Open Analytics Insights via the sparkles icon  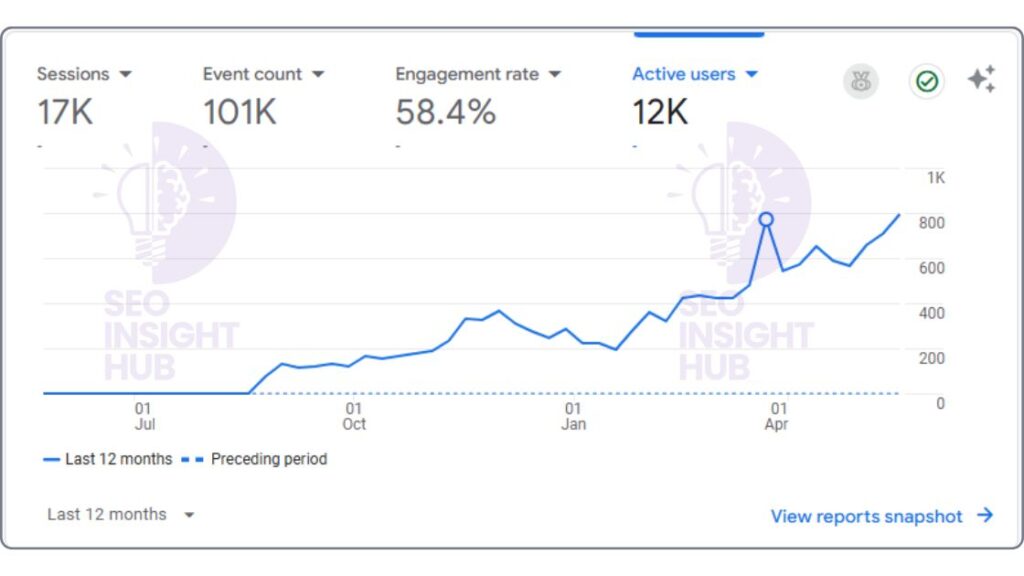[981, 78]
